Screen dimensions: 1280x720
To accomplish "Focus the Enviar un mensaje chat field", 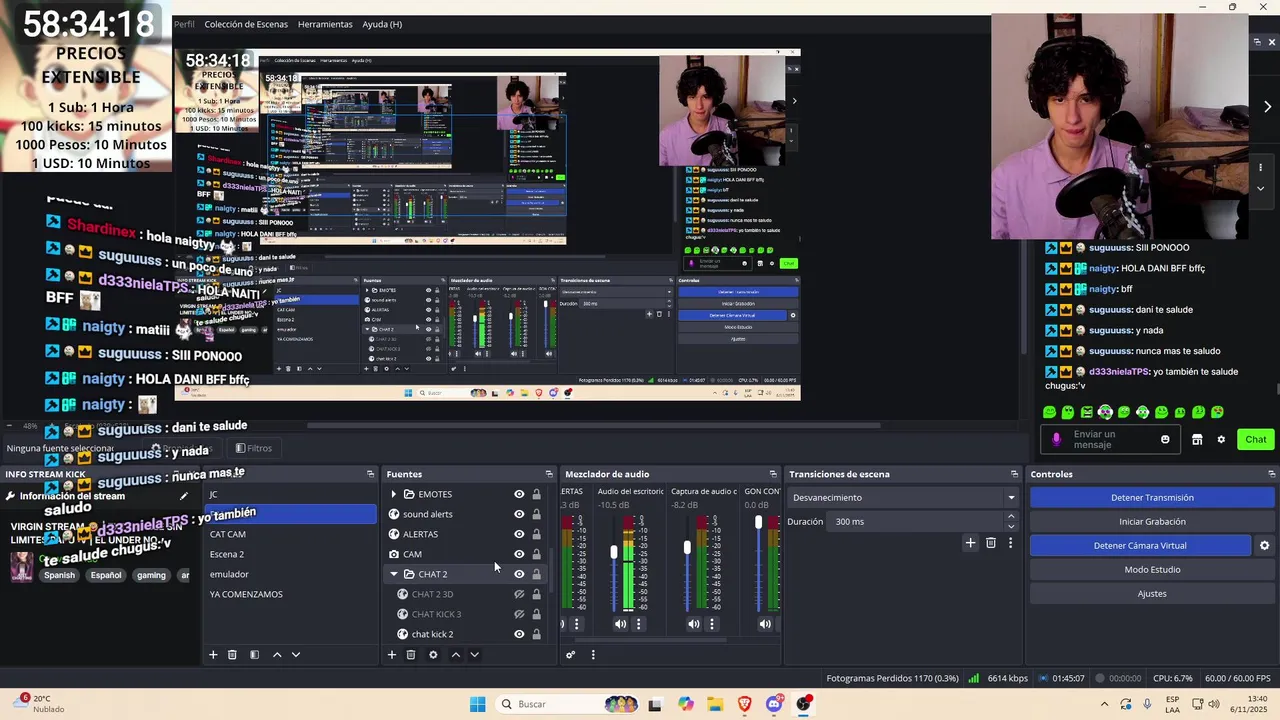I will 1108,439.
